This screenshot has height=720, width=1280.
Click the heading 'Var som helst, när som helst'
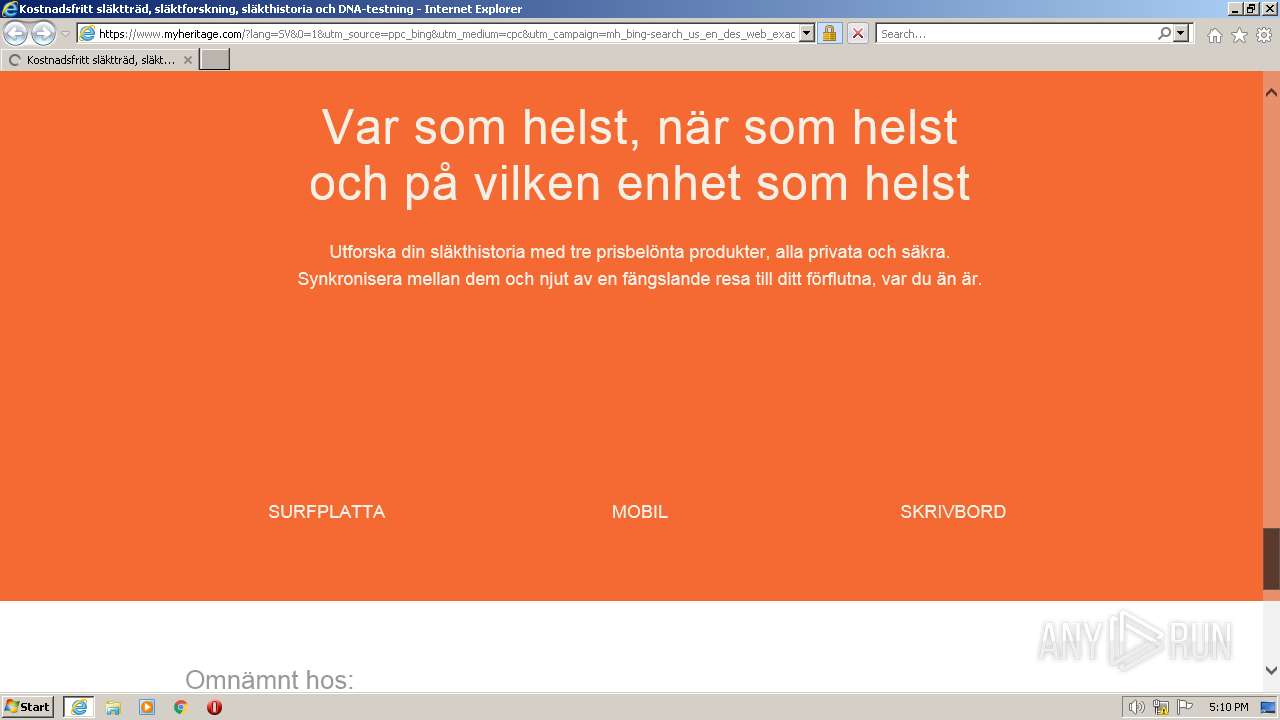pos(640,127)
